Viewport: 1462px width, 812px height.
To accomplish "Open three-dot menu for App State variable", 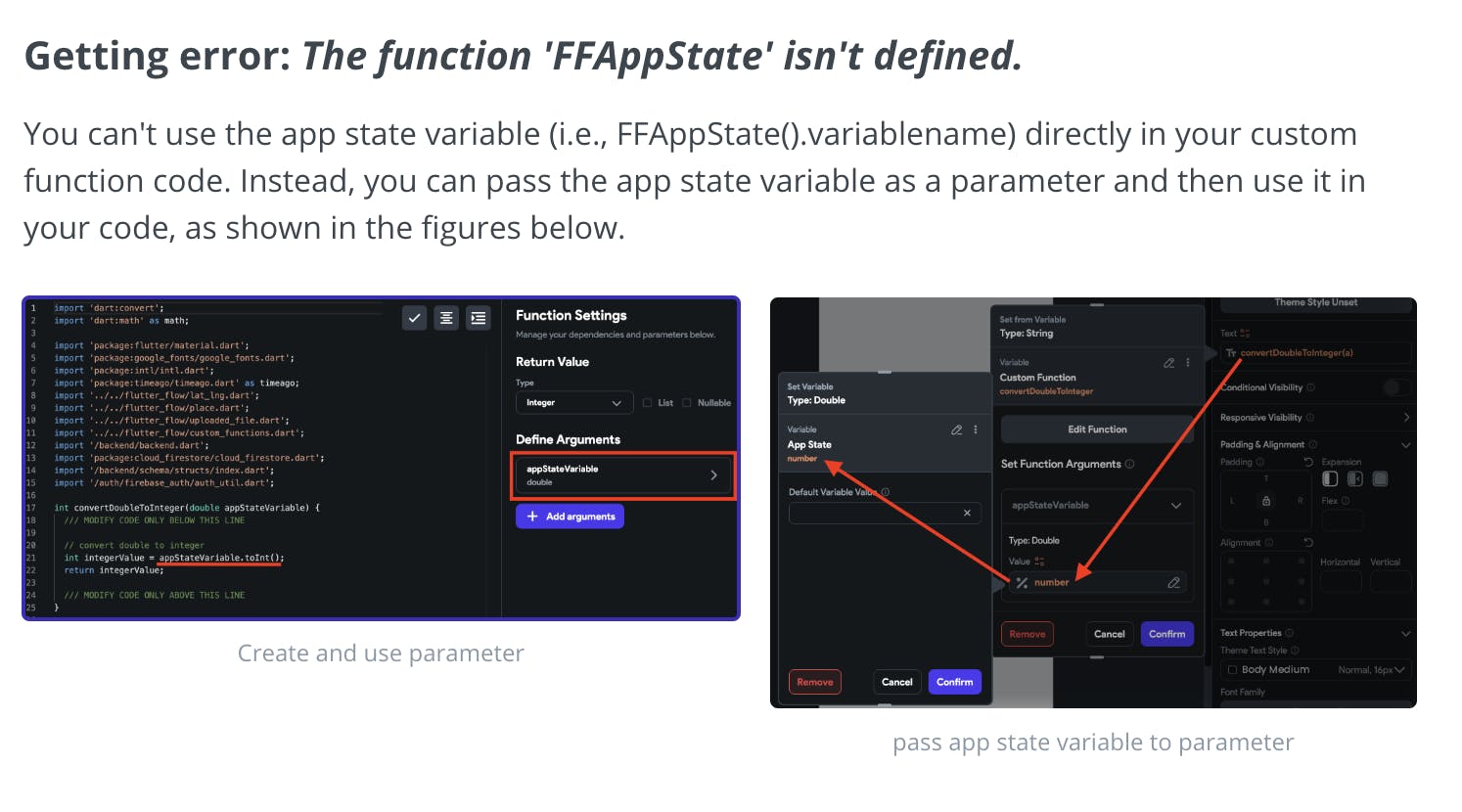I will point(976,430).
